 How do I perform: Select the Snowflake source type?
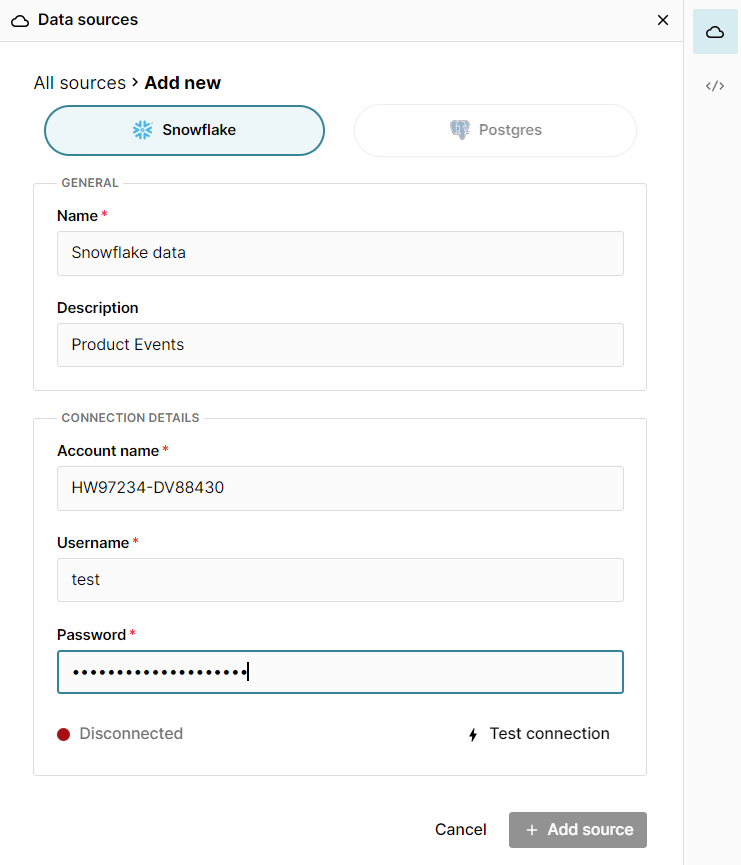(185, 130)
